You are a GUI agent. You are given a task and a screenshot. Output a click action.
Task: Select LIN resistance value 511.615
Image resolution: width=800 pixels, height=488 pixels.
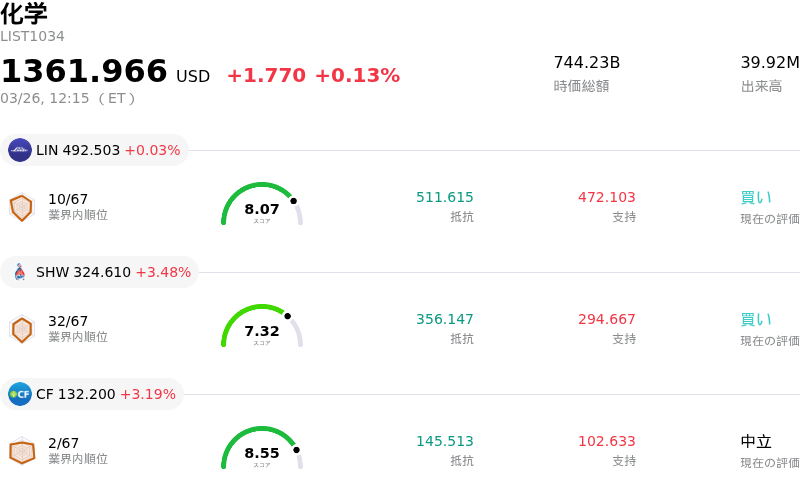click(x=445, y=197)
